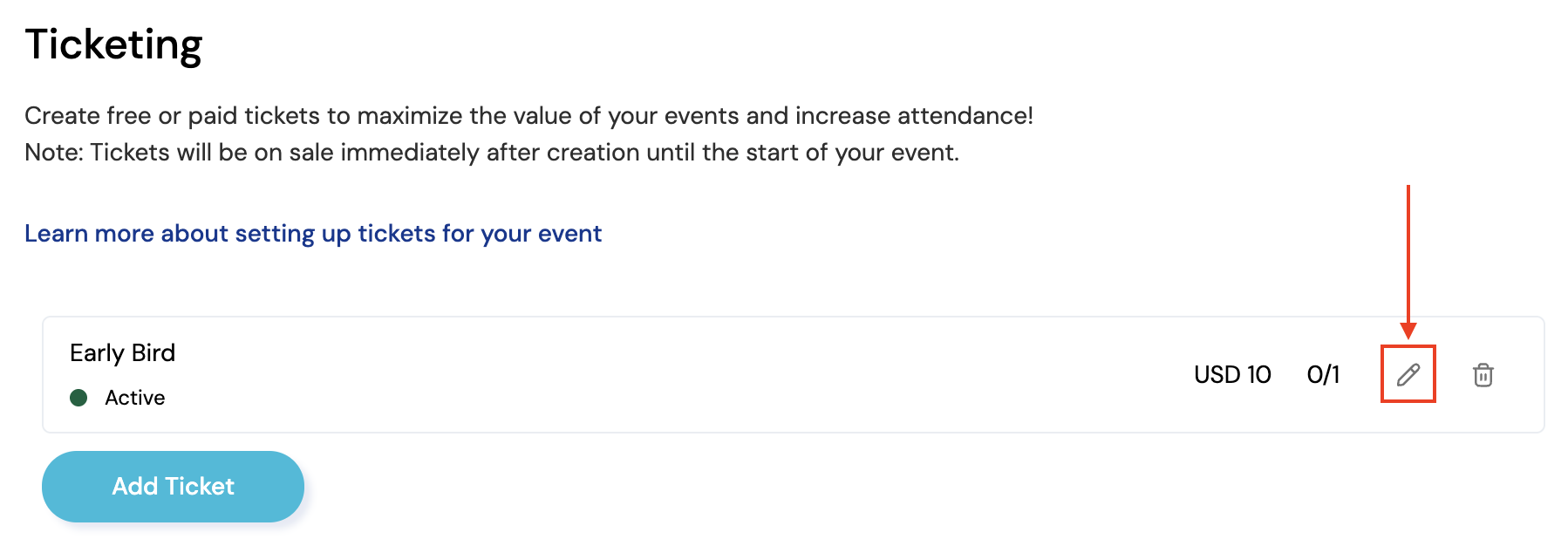Open the Learn more about tickets link
Screen dimensions: 1568x546
(313, 234)
